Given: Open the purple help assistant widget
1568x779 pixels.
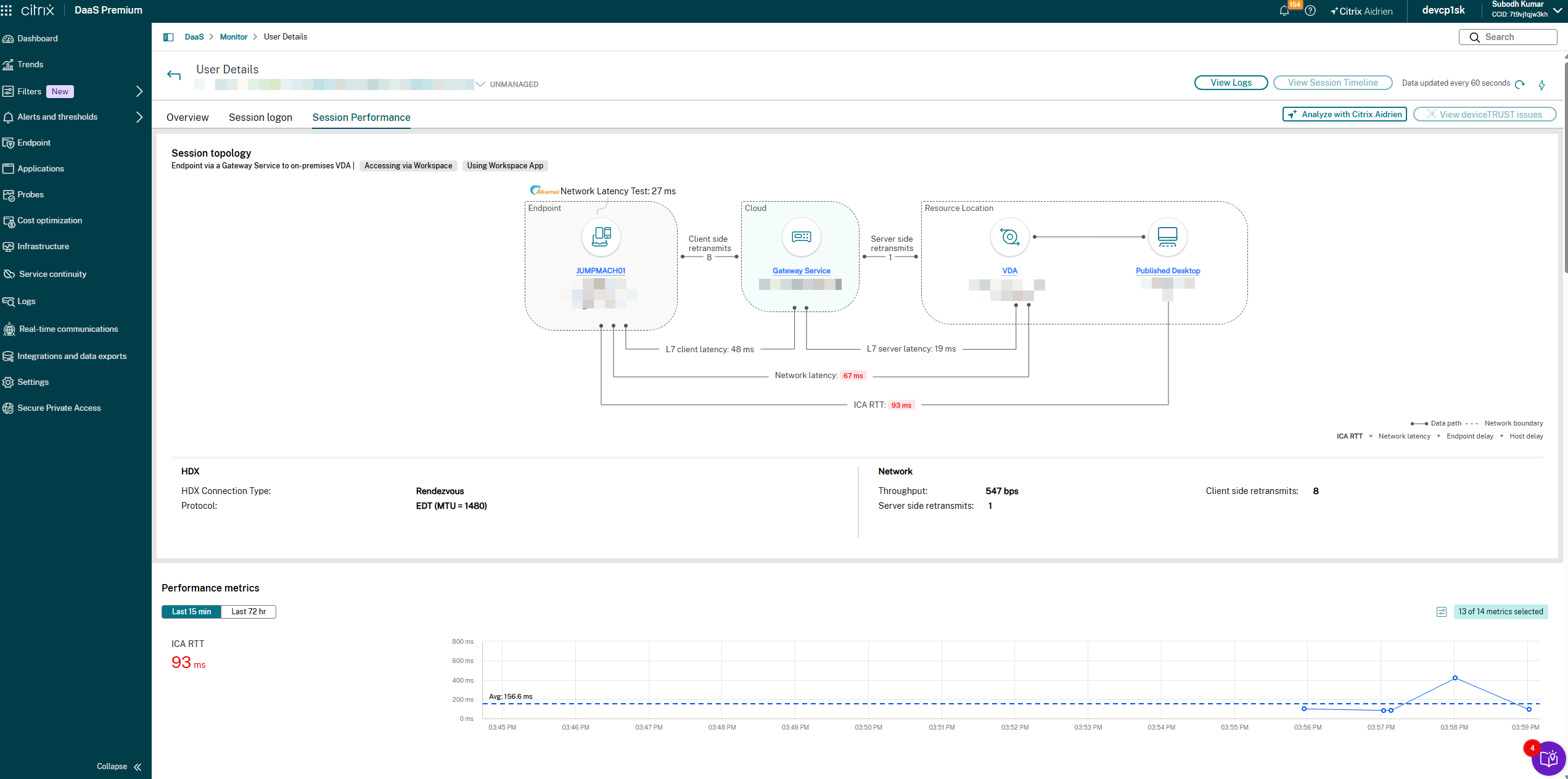Looking at the screenshot, I should [x=1548, y=758].
